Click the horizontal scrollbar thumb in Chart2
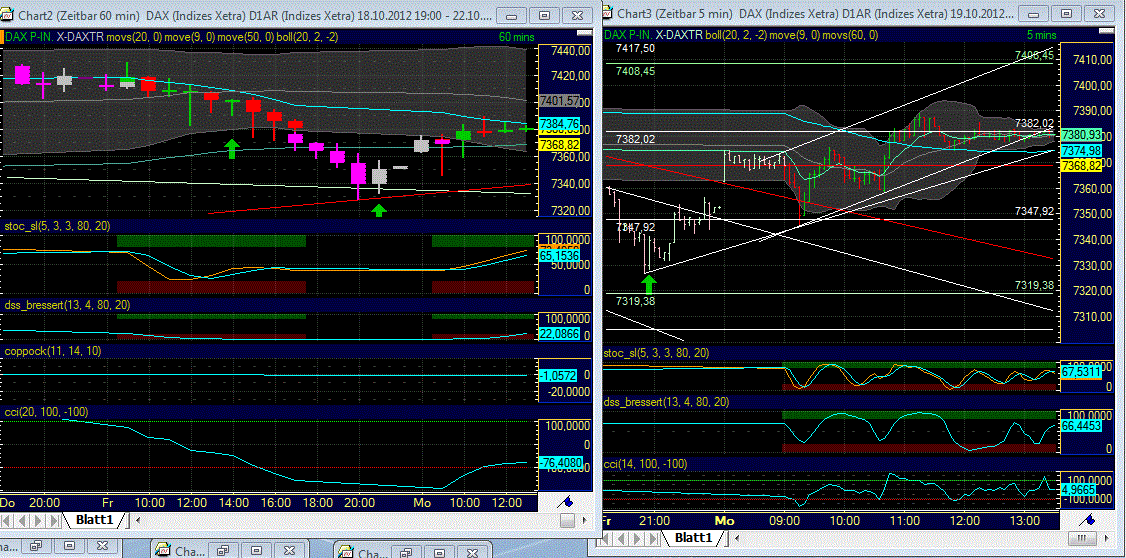The height and width of the screenshot is (558, 1126). (568, 520)
